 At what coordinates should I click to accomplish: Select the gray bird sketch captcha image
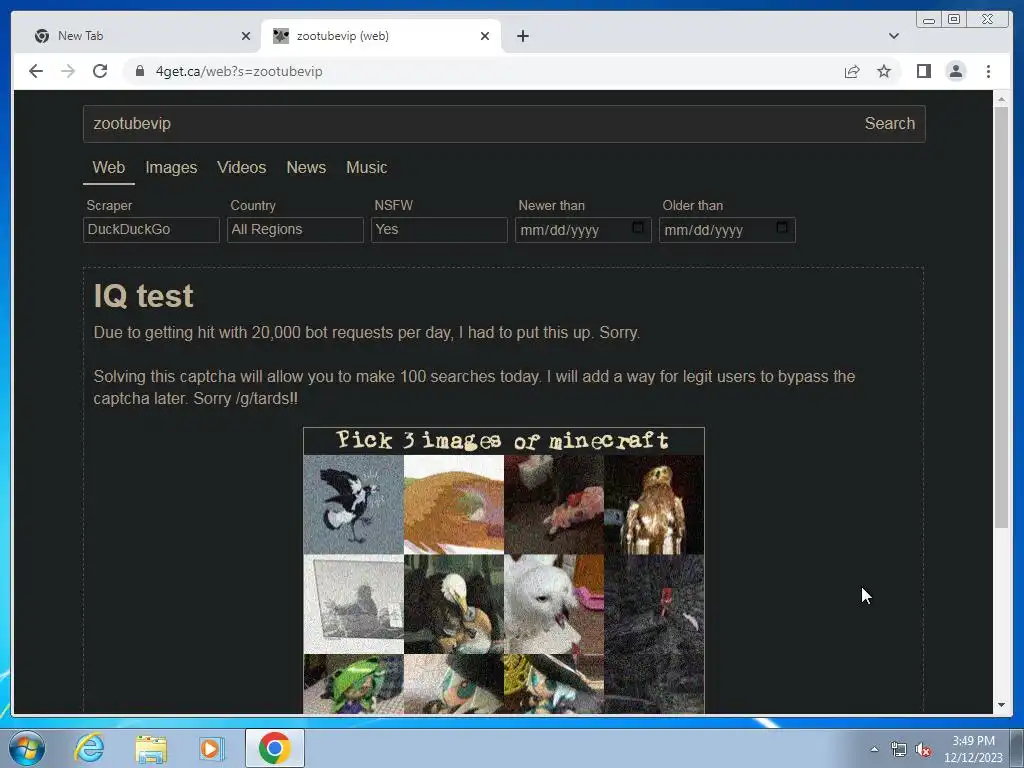353,604
